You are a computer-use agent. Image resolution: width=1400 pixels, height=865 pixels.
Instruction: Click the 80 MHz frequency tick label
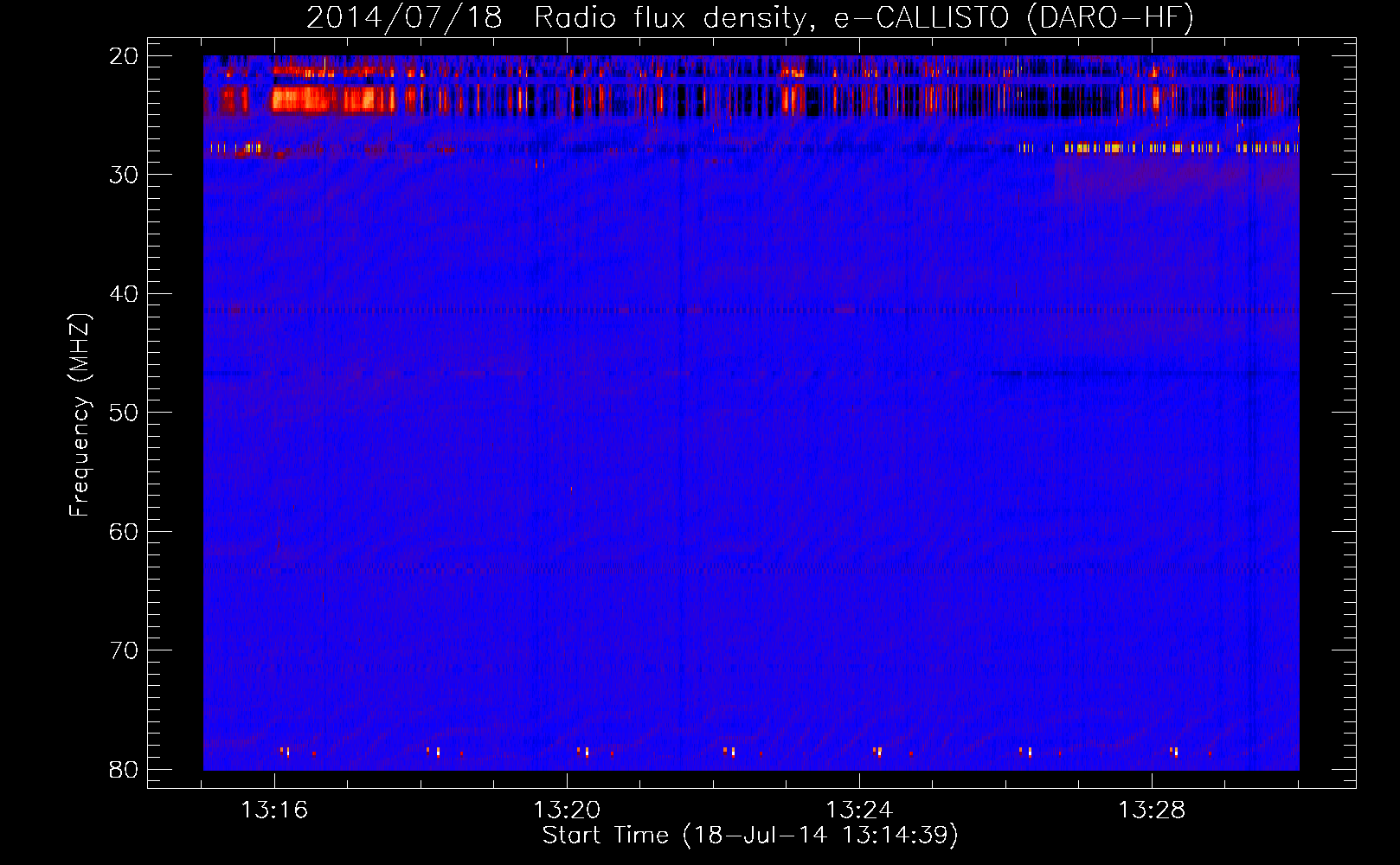[x=124, y=770]
